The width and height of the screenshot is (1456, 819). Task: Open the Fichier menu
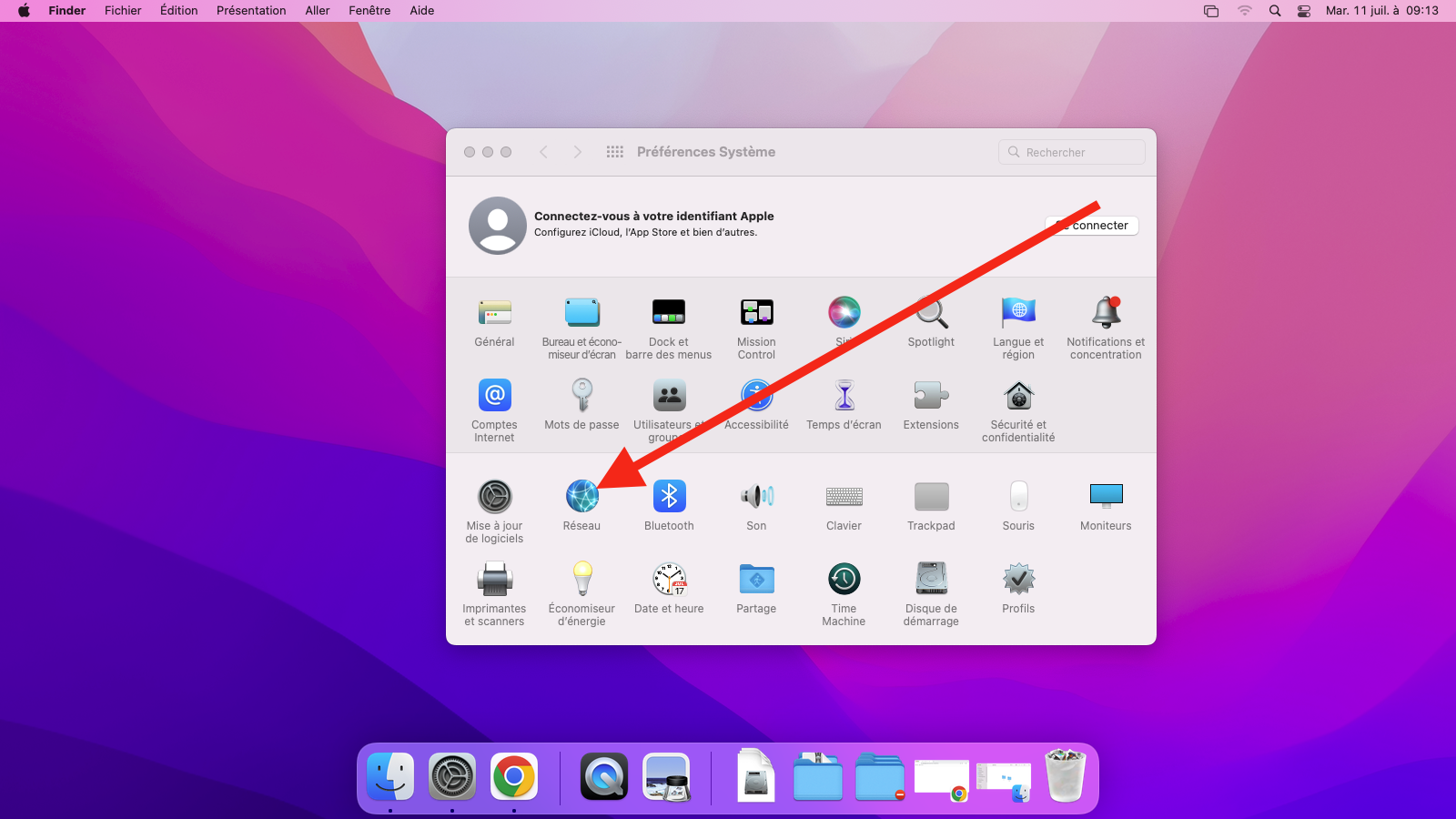[x=123, y=11]
